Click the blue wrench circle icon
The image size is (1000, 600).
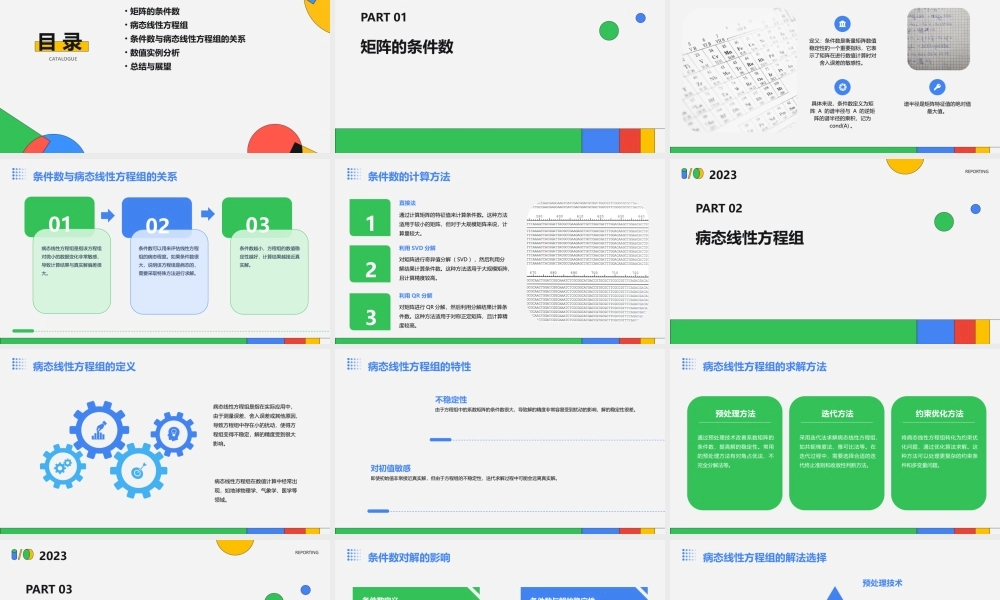[x=937, y=87]
